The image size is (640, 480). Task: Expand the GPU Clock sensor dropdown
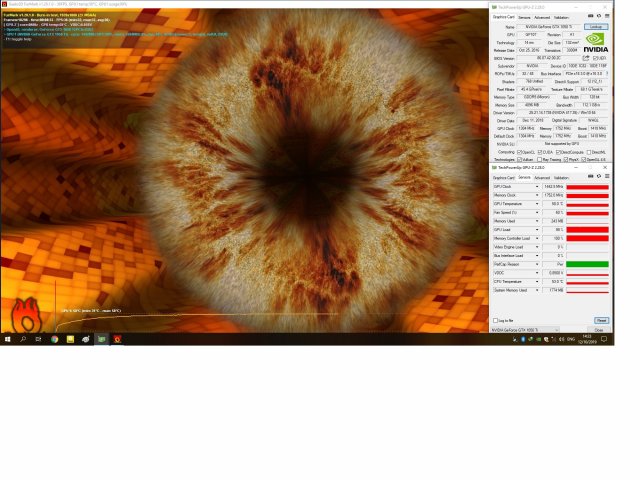click(537, 187)
